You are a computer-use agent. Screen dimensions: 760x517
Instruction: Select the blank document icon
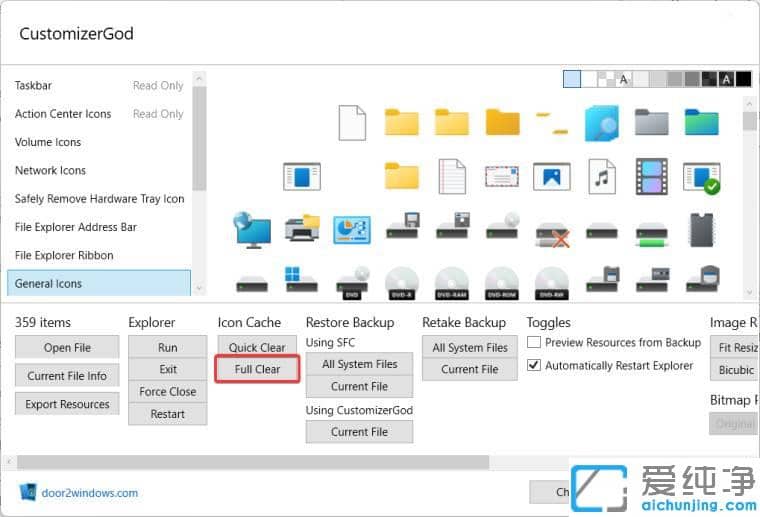pos(352,123)
